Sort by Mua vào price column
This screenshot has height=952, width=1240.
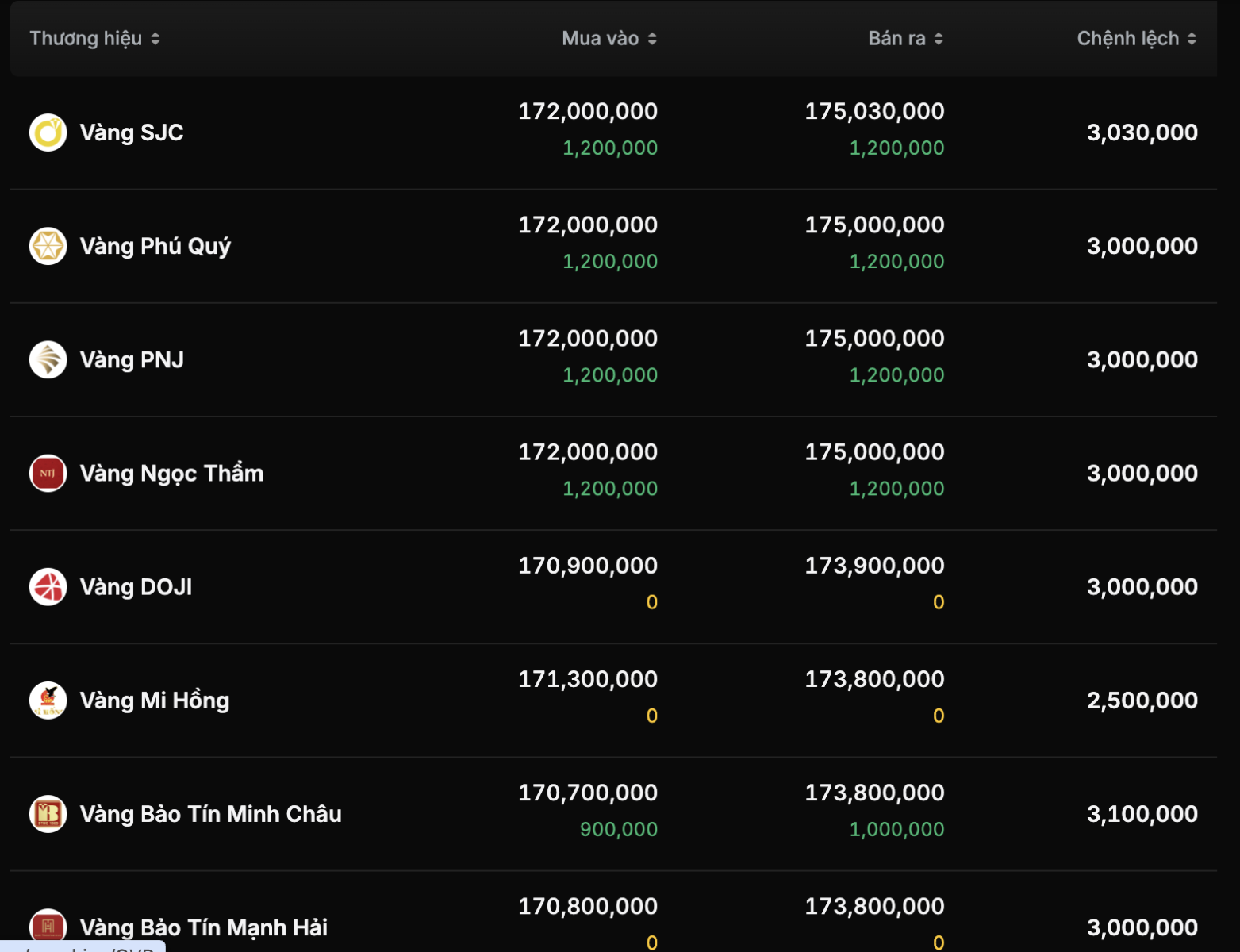(x=608, y=39)
